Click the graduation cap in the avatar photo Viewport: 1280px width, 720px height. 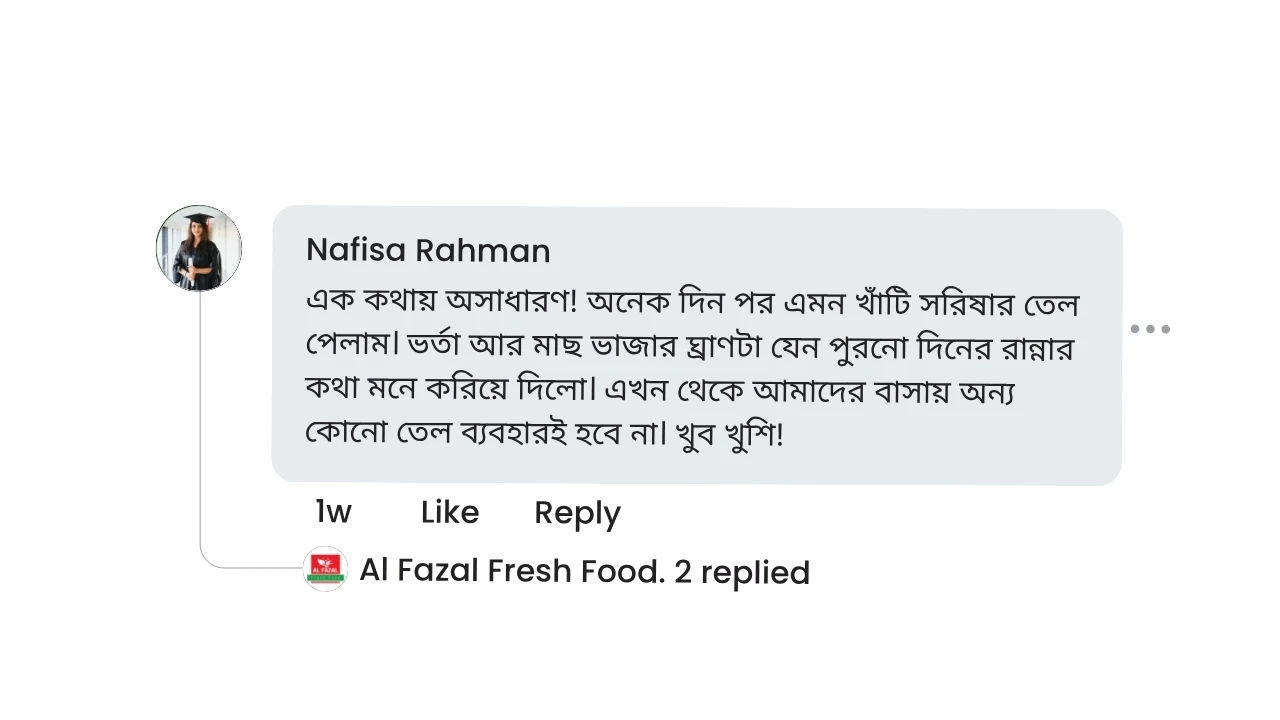(199, 220)
